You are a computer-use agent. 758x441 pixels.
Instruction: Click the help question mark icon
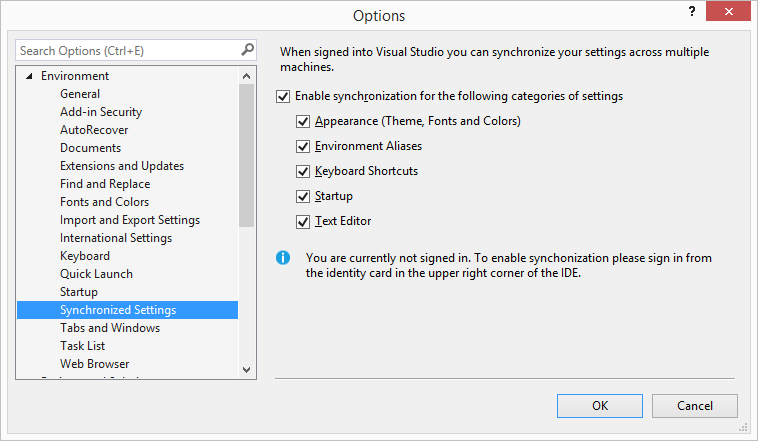691,12
